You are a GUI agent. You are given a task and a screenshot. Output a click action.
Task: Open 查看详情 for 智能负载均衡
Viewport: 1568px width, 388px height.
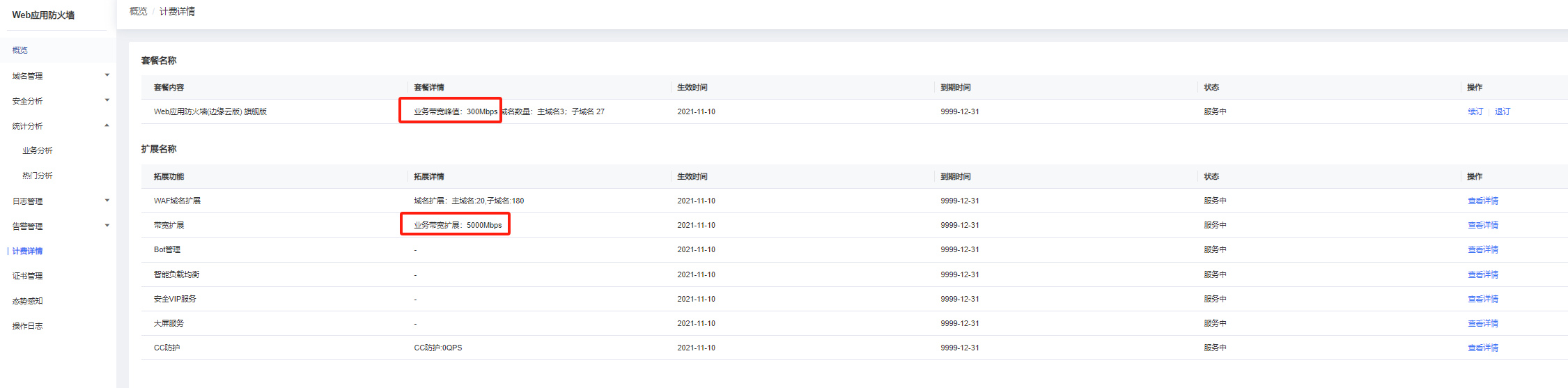coord(1483,274)
